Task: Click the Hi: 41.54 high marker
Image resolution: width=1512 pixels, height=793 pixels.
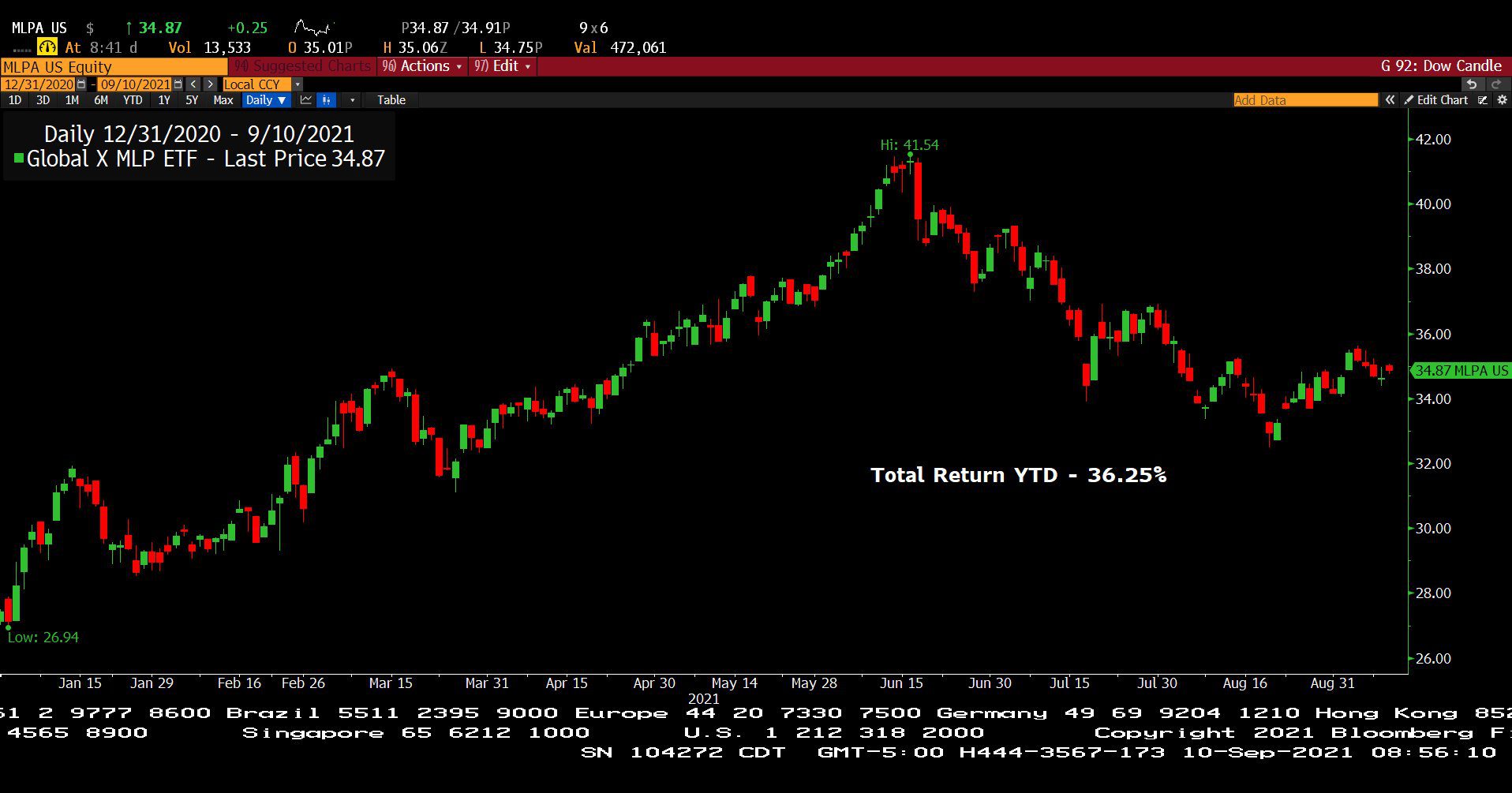Action: click(x=909, y=145)
